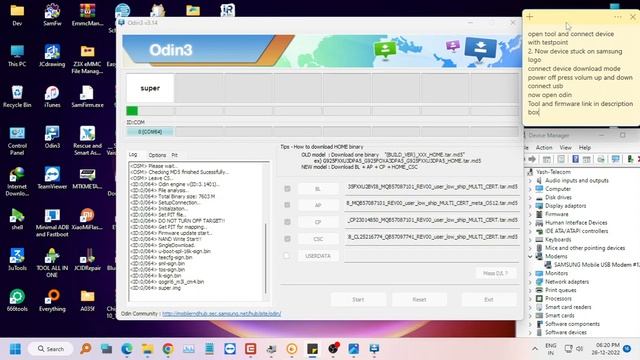Add a new sticky note with plus
This screenshot has width=640, height=360.
(x=529, y=16)
